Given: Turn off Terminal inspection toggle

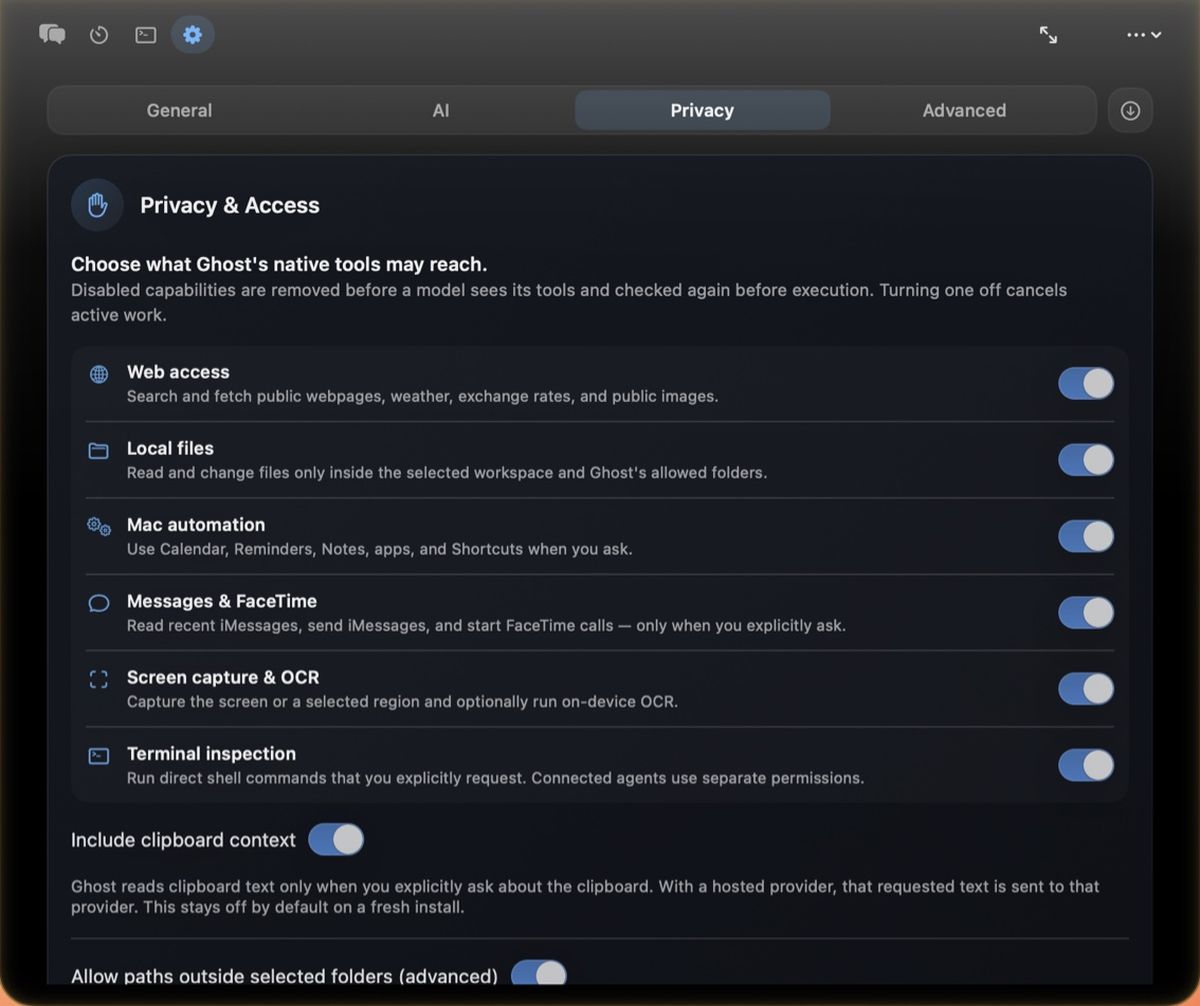Looking at the screenshot, I should [1086, 765].
